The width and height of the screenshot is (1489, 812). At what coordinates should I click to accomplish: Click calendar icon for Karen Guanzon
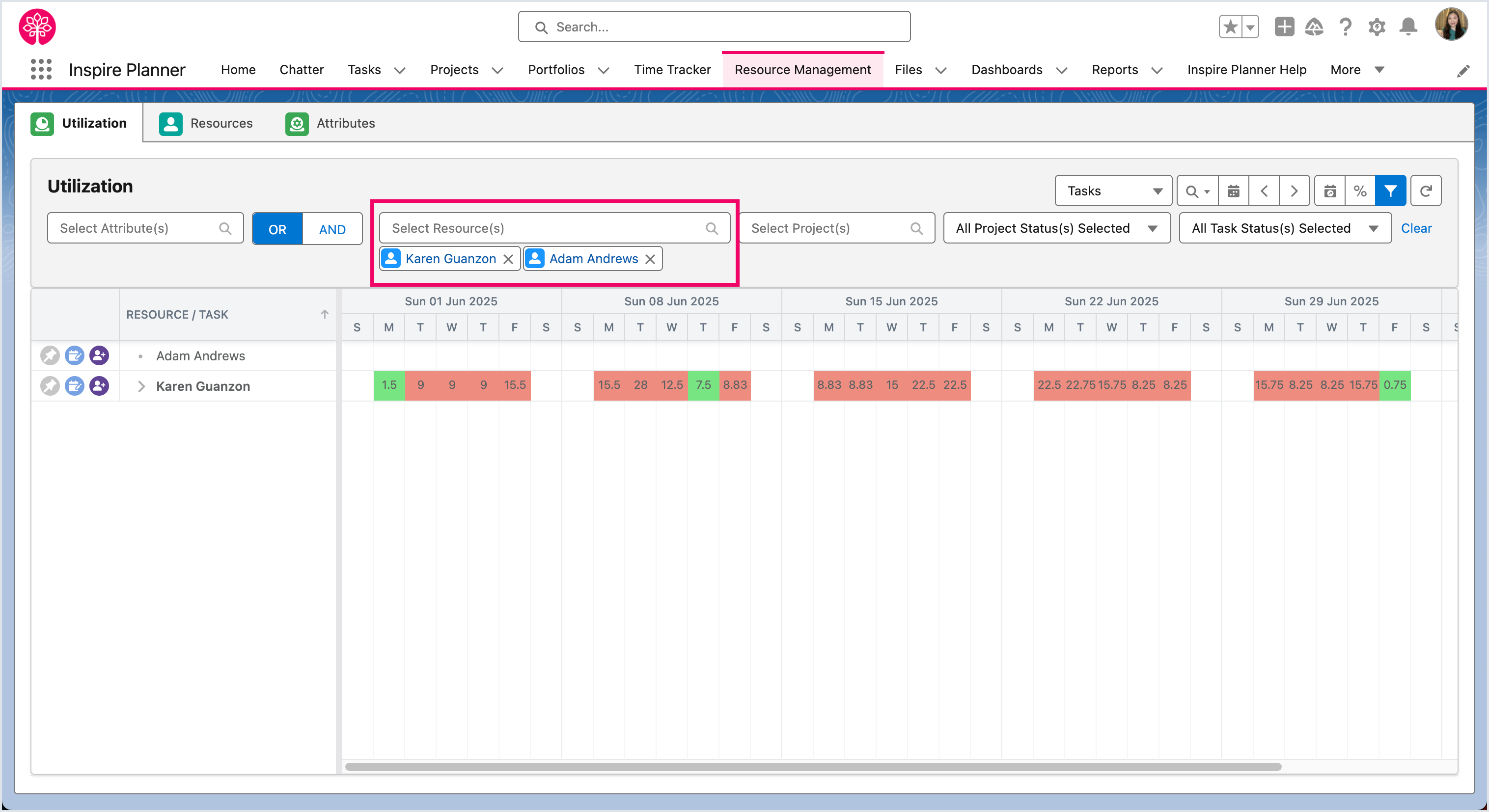click(75, 385)
